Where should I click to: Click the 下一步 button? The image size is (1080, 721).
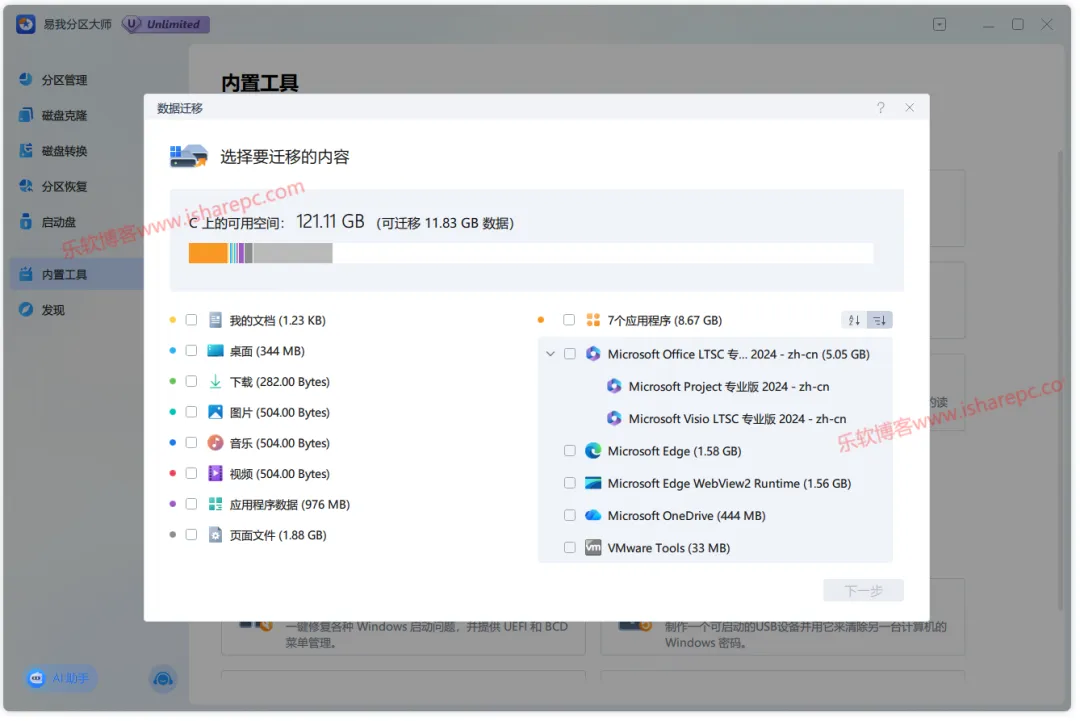864,592
